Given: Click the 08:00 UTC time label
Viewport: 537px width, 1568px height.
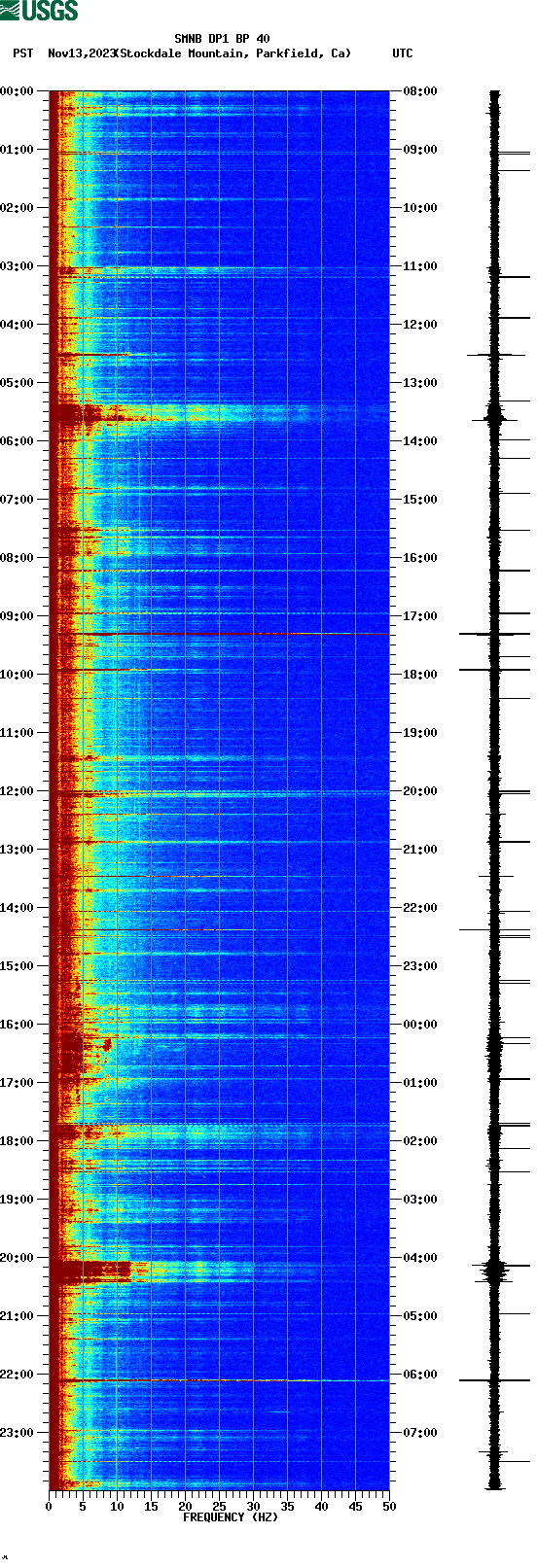Looking at the screenshot, I should tap(420, 91).
